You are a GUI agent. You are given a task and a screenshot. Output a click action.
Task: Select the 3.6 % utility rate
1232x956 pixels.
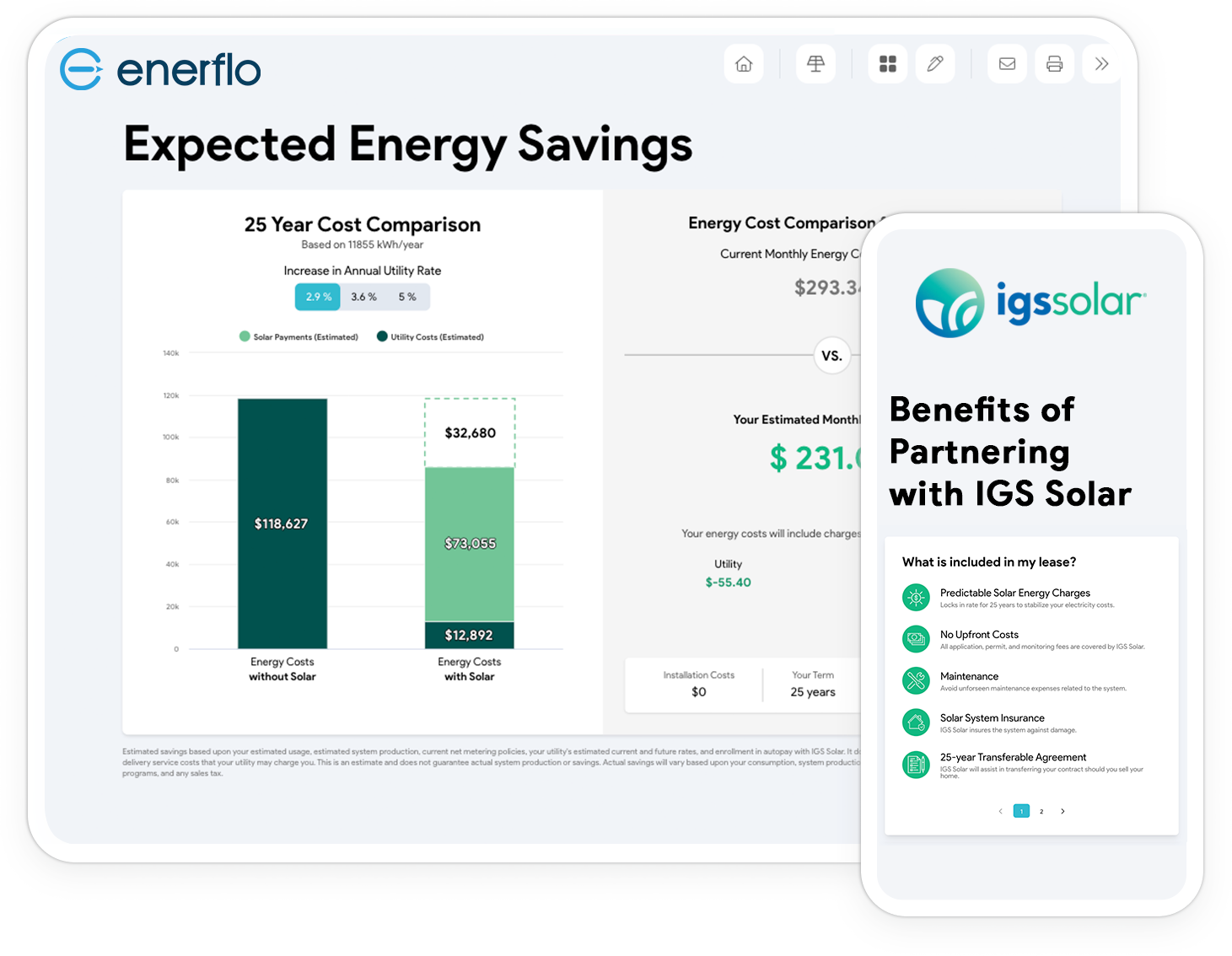click(363, 297)
